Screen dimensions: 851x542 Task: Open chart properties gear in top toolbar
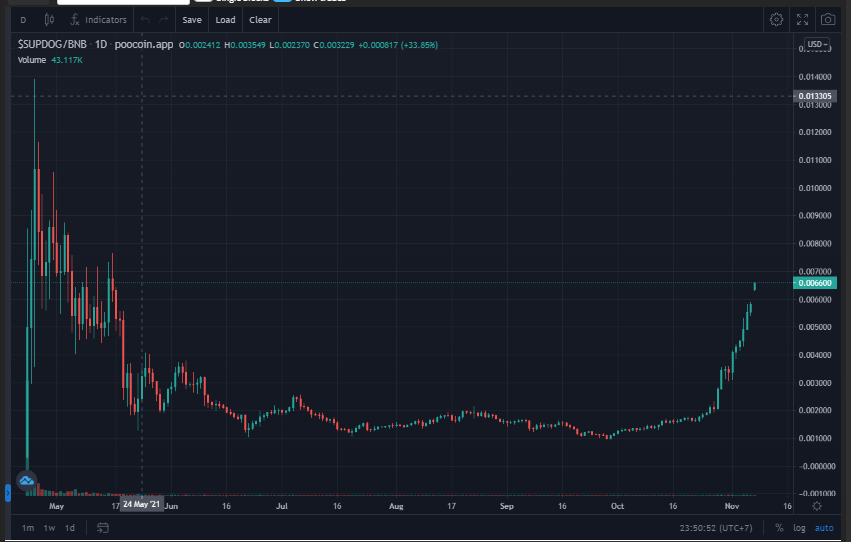776,20
